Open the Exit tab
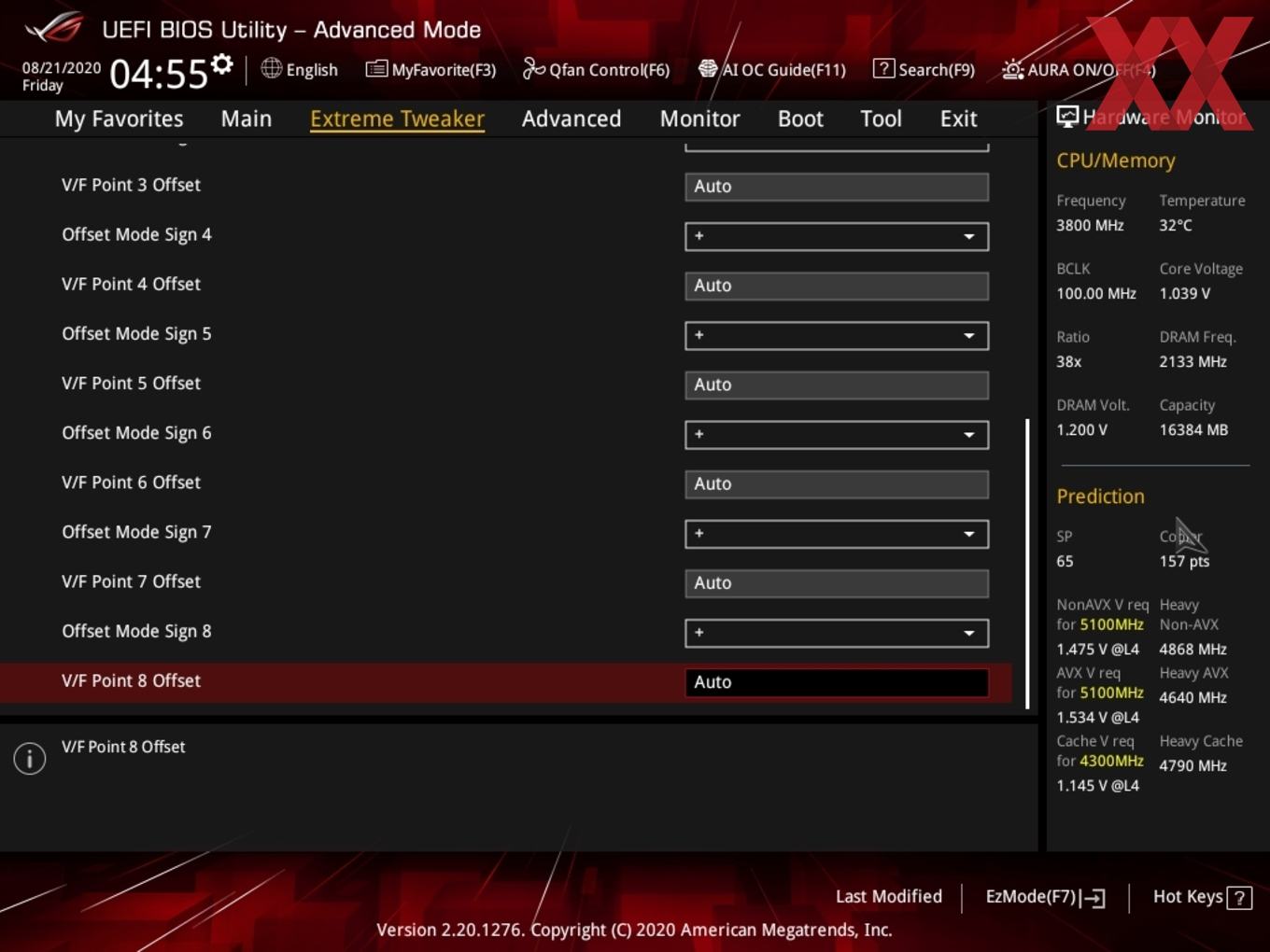 pos(958,119)
